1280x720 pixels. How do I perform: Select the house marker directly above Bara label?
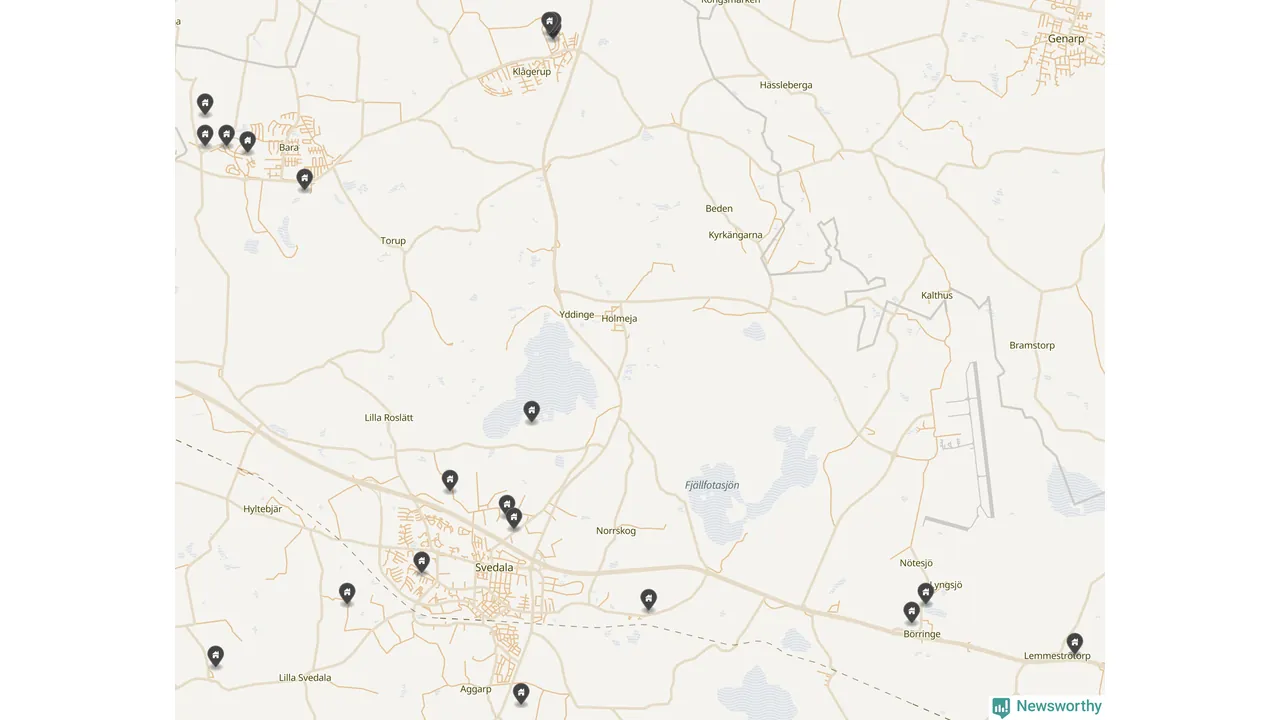(x=248, y=141)
